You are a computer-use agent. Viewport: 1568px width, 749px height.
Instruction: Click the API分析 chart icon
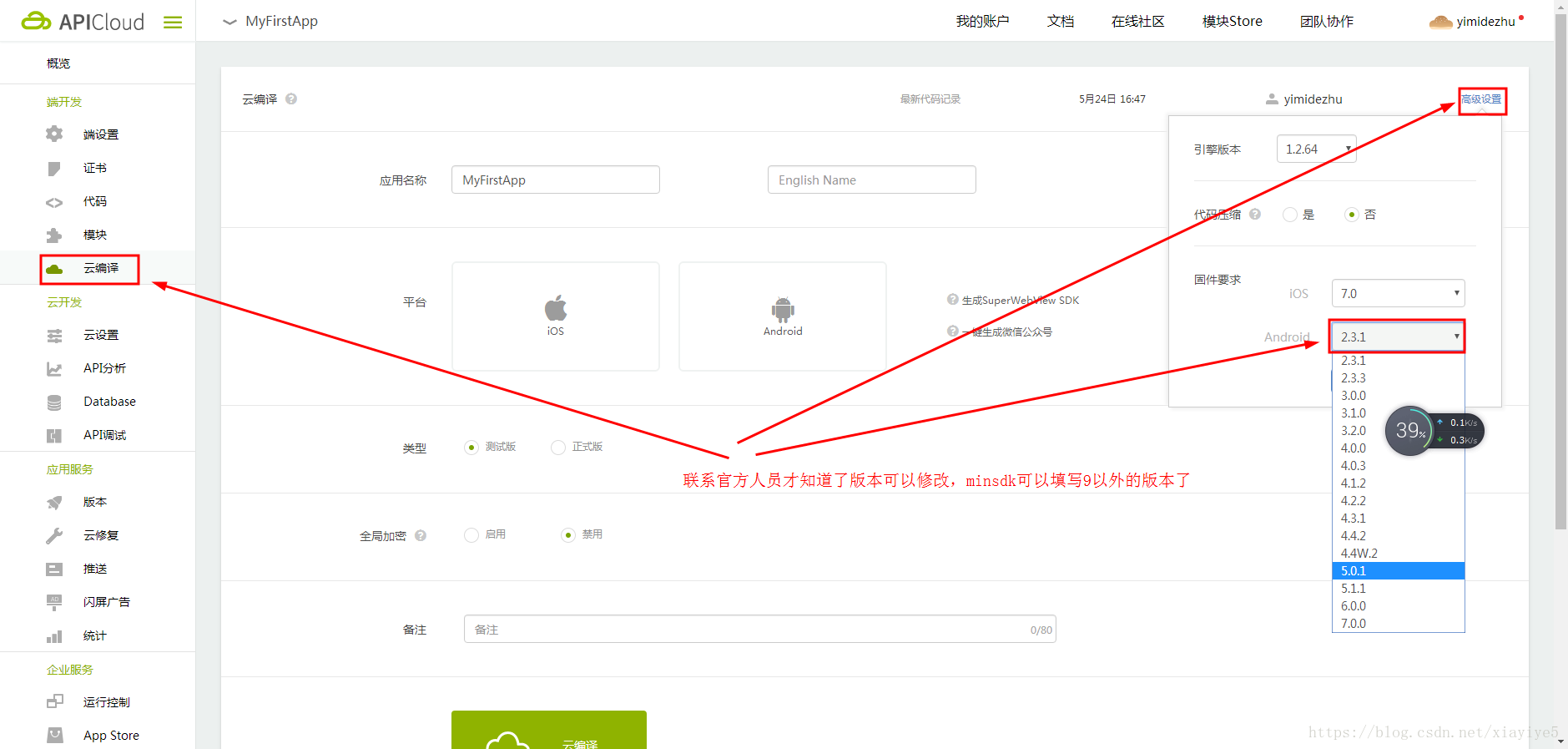click(x=54, y=368)
